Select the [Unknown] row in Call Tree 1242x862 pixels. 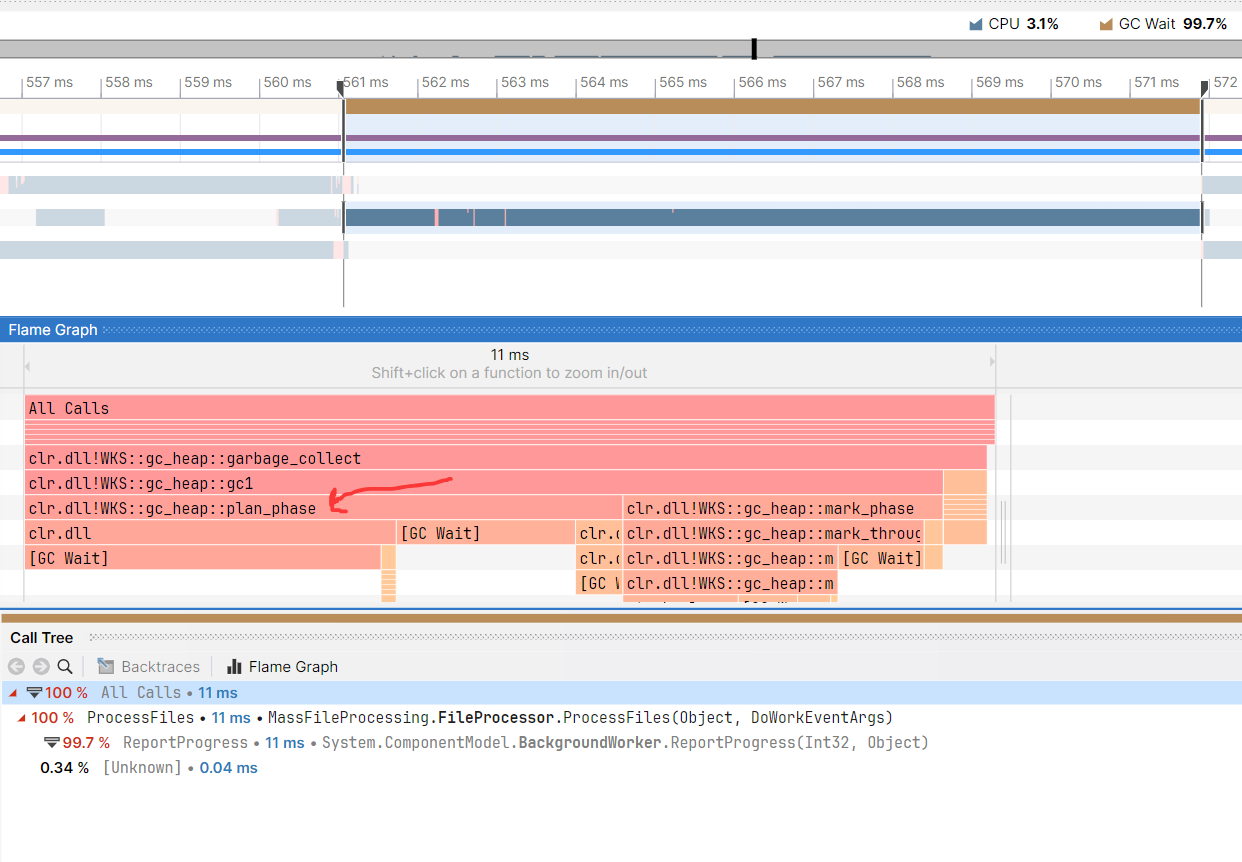[142, 768]
